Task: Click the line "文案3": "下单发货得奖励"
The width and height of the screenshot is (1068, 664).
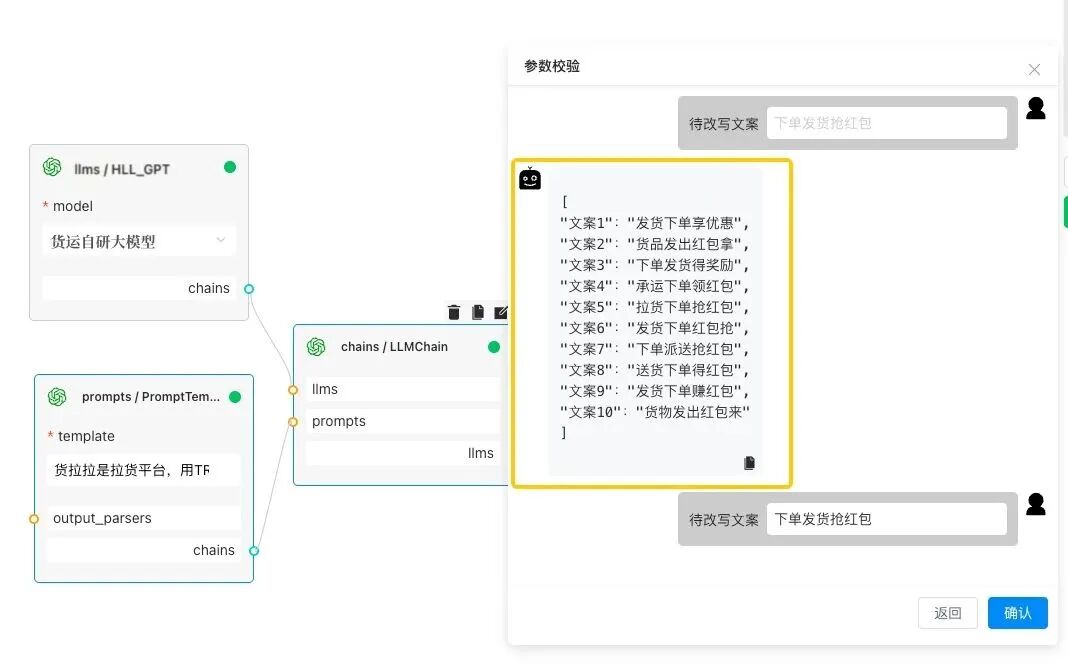Action: pyautogui.click(x=655, y=265)
